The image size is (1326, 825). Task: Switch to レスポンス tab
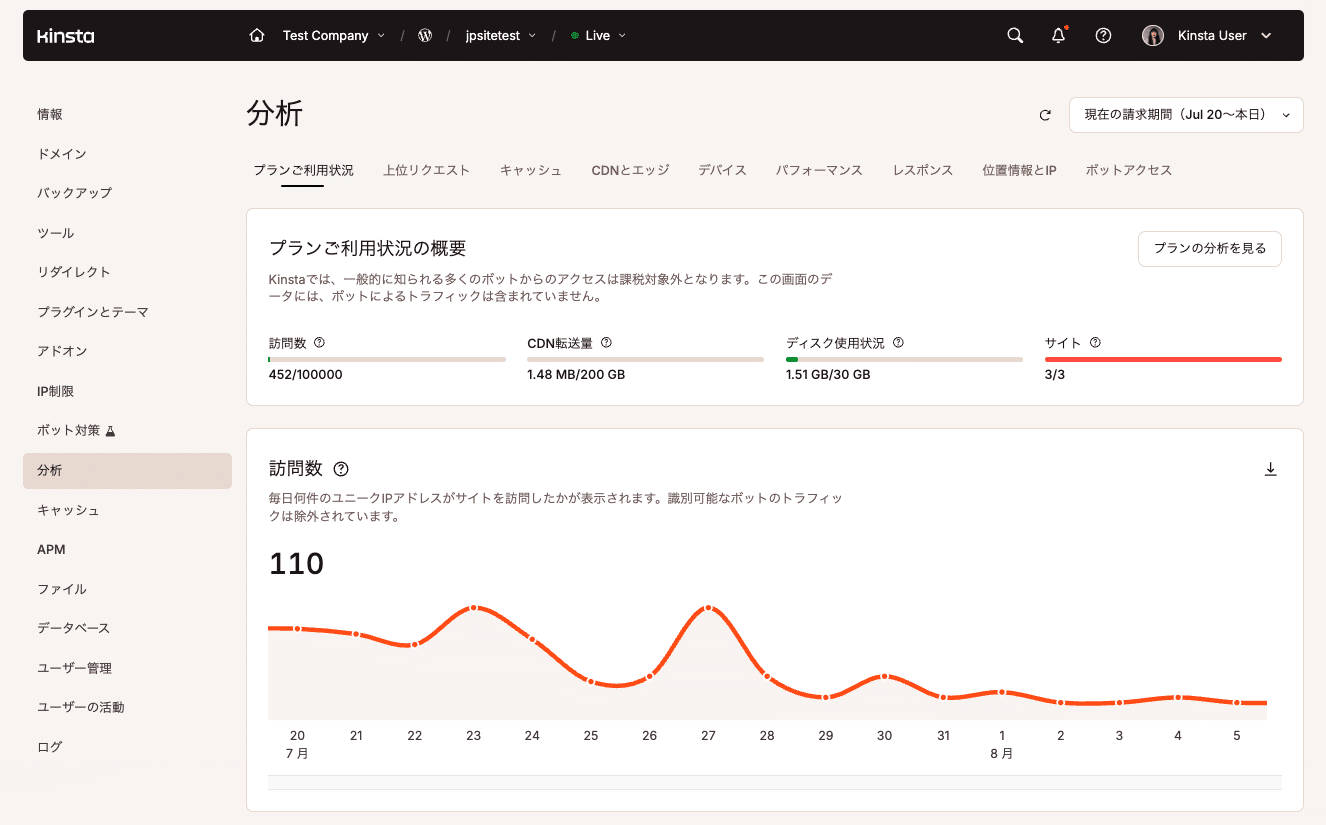pos(923,170)
